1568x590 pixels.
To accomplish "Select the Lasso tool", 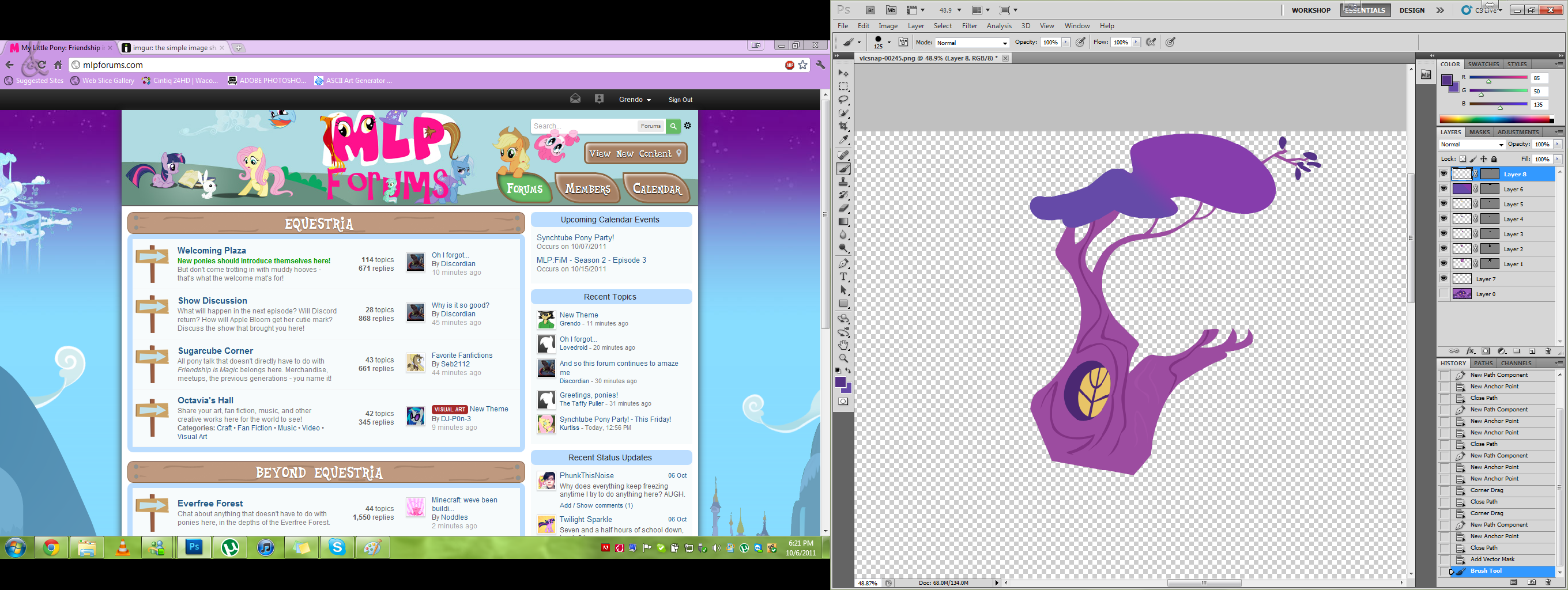I will point(843,100).
